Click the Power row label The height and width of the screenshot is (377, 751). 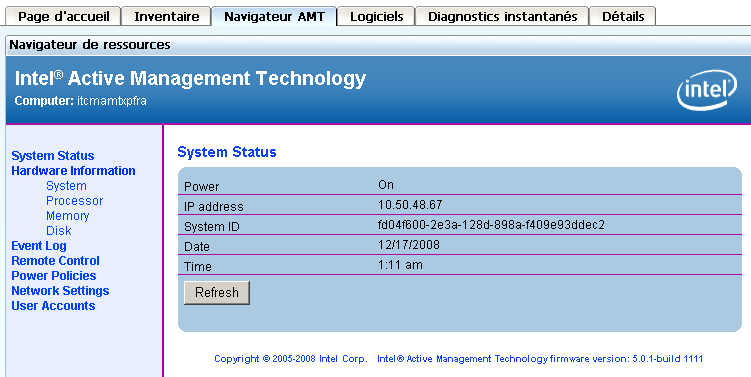(x=202, y=187)
